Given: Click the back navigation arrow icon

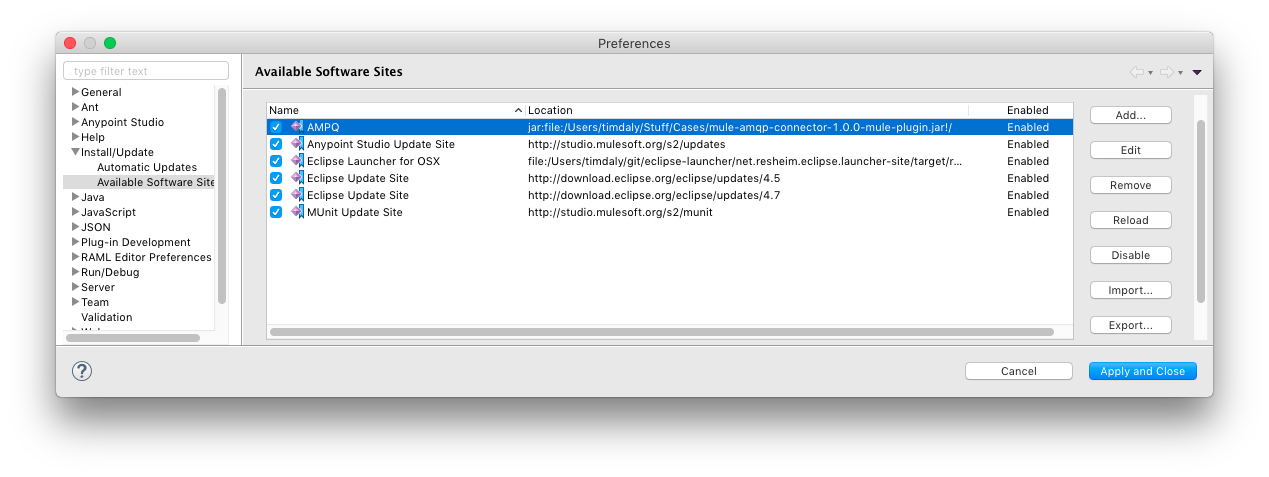Looking at the screenshot, I should click(x=1136, y=72).
